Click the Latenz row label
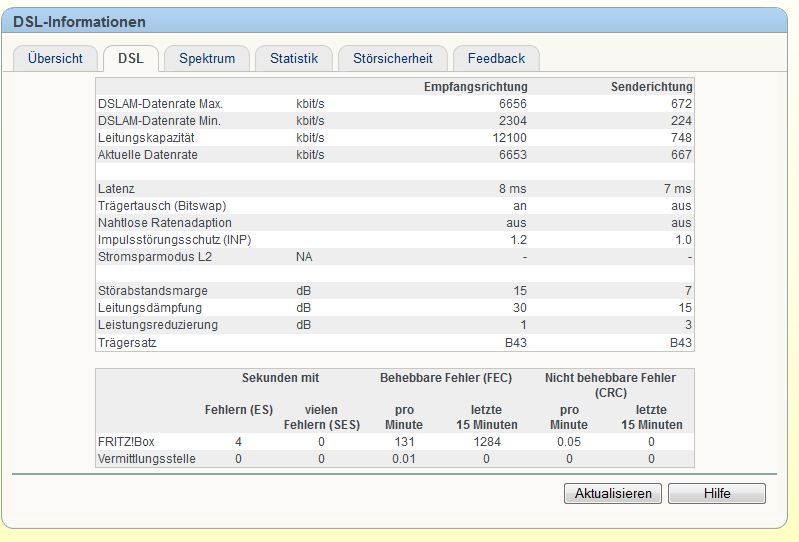799x542 pixels. point(116,189)
